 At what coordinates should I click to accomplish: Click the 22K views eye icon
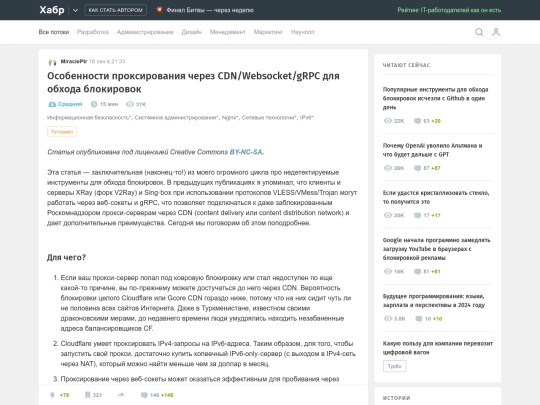click(x=388, y=121)
